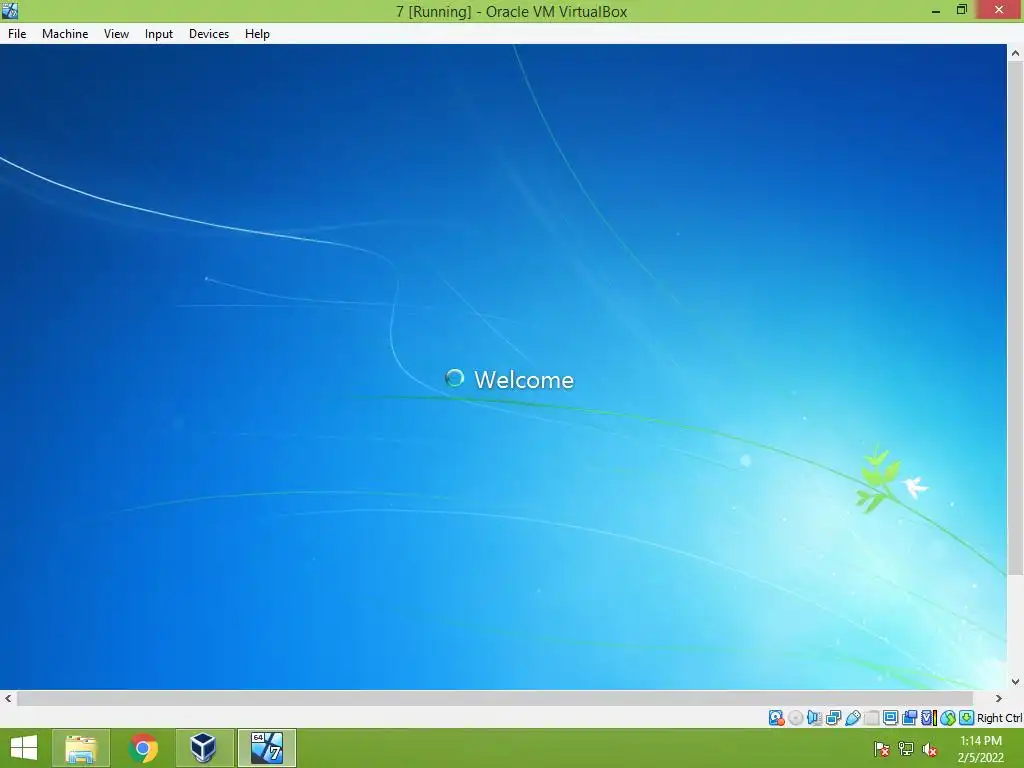1024x768 pixels.
Task: Click the Right Ctrl host key label
Action: (x=1000, y=718)
